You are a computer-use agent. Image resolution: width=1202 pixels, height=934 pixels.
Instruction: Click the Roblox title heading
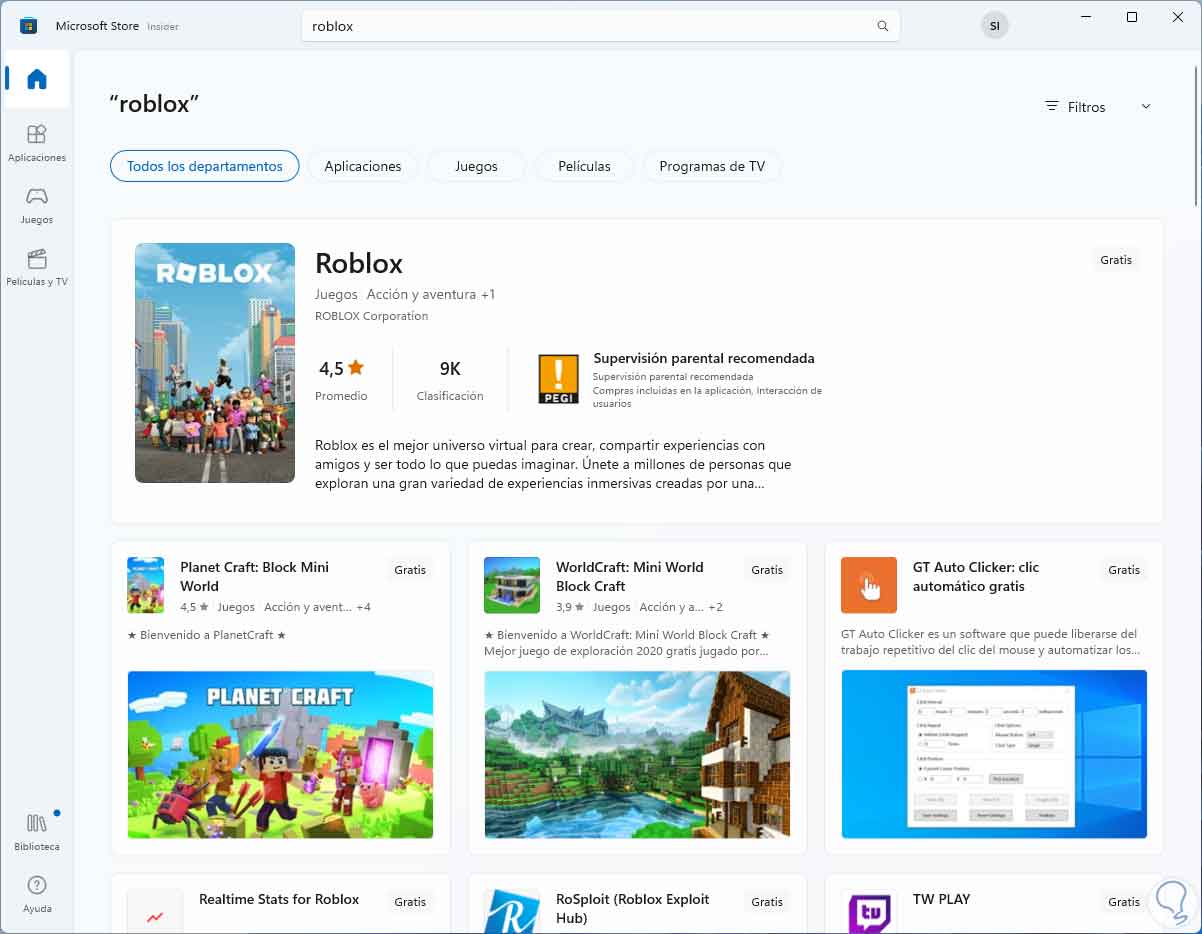(359, 263)
